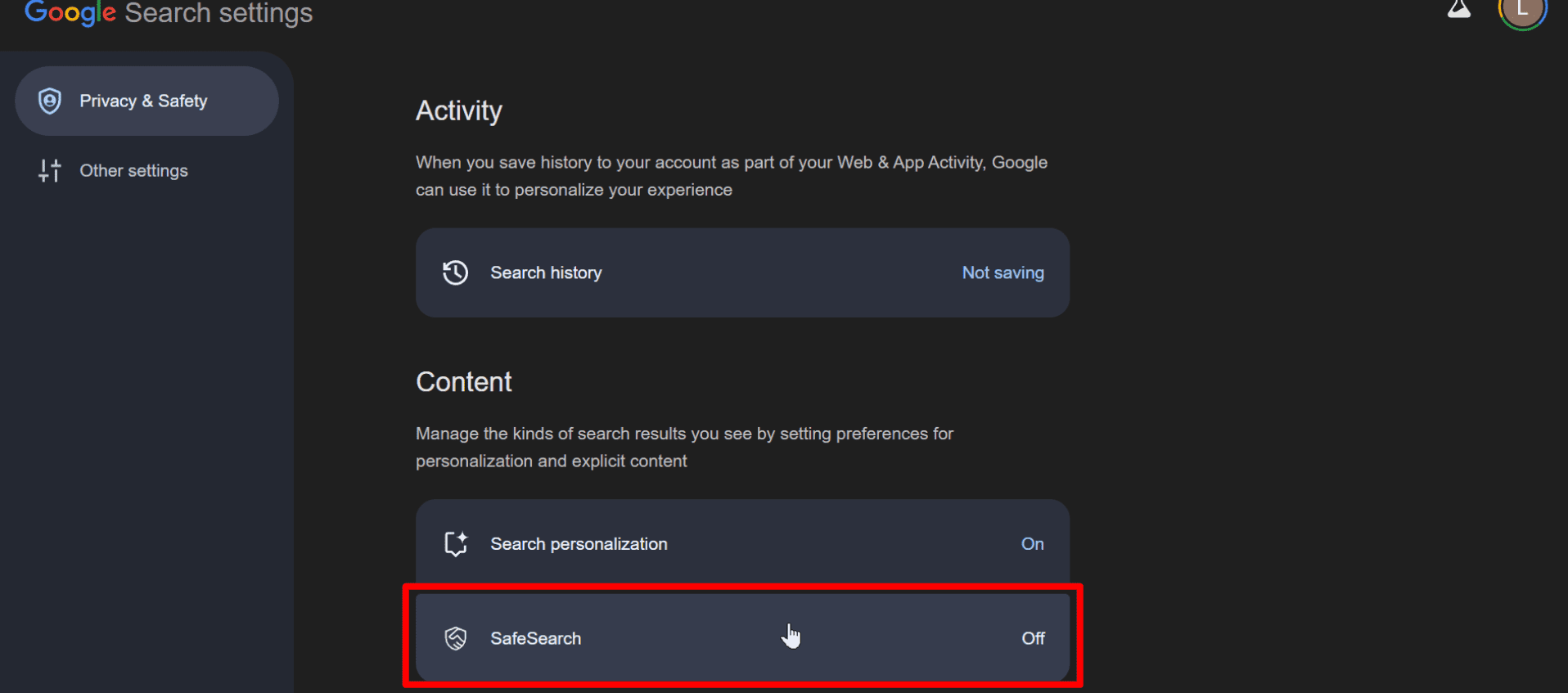Click the Search history clock icon
1568x693 pixels.
click(x=456, y=272)
